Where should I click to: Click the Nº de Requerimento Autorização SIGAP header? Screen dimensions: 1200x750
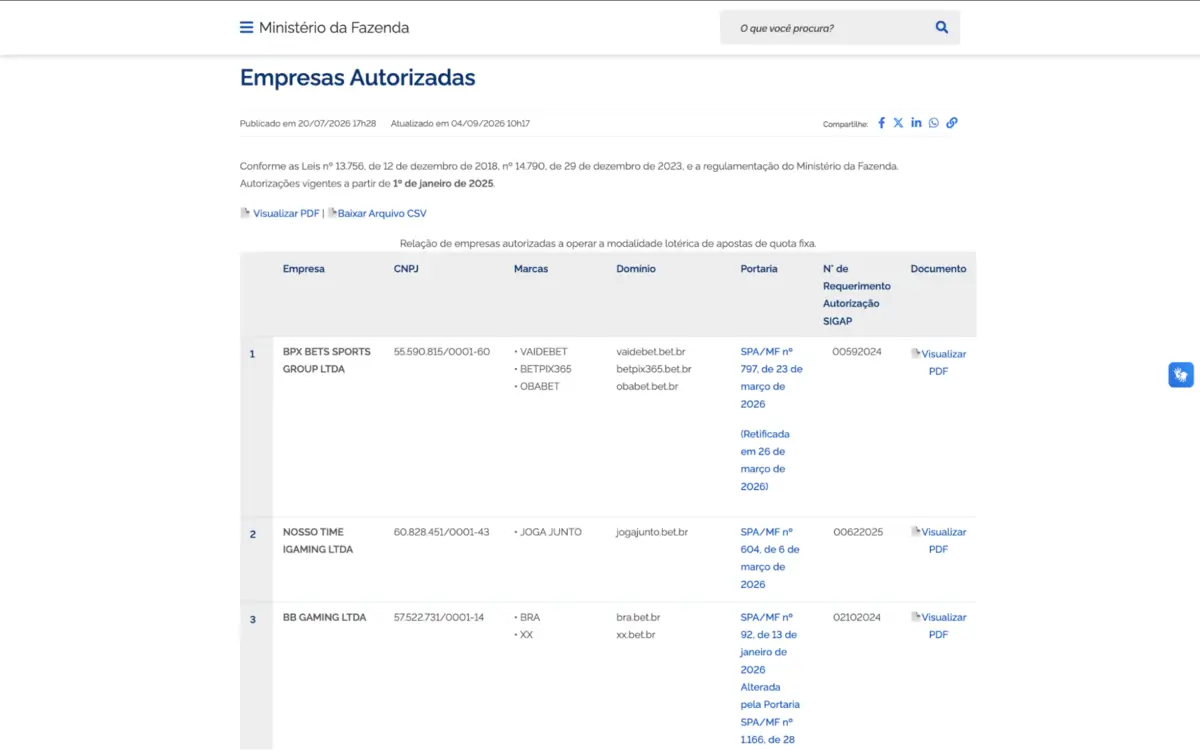coord(856,294)
